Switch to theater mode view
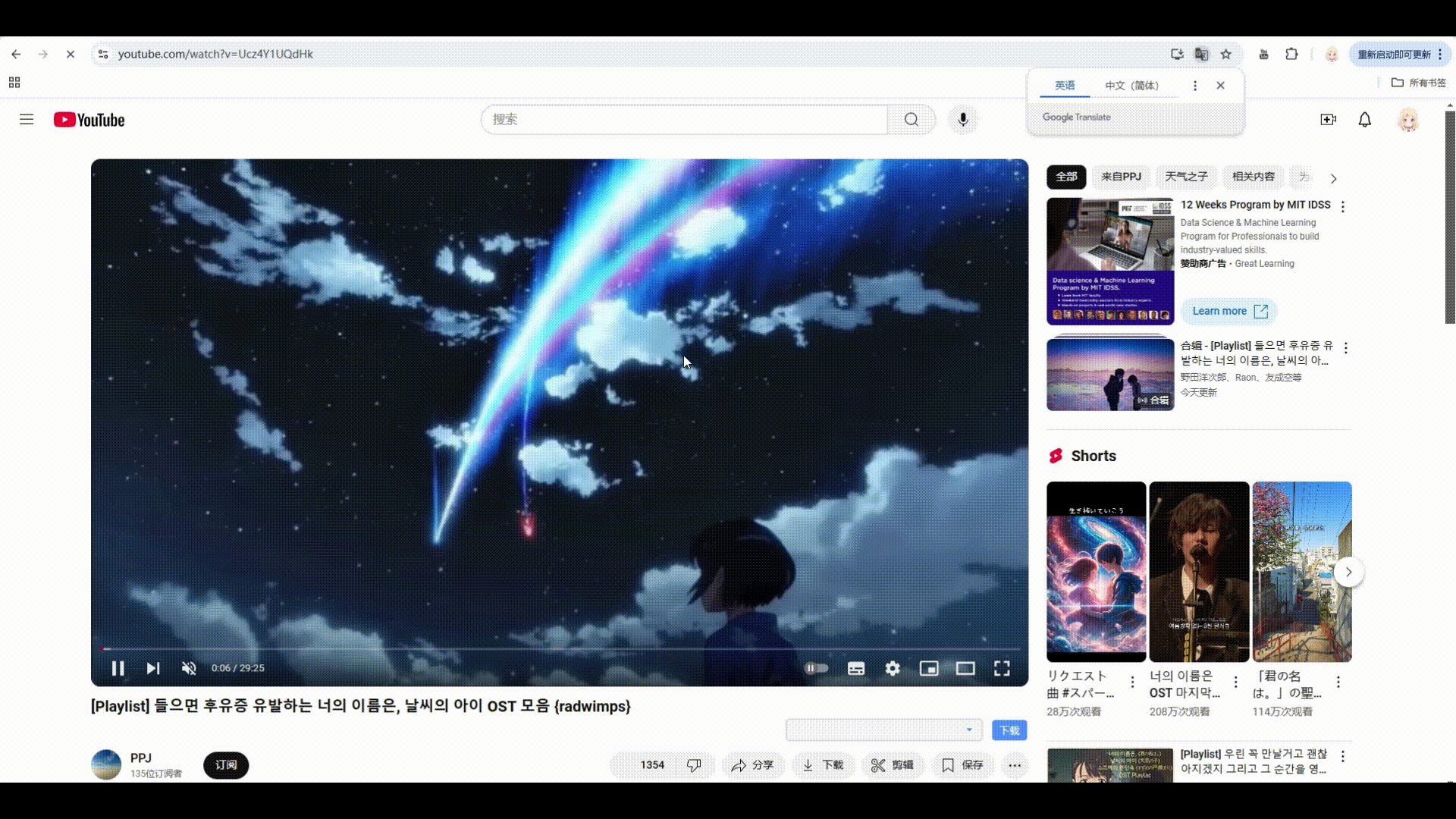The width and height of the screenshot is (1456, 819). 965,668
